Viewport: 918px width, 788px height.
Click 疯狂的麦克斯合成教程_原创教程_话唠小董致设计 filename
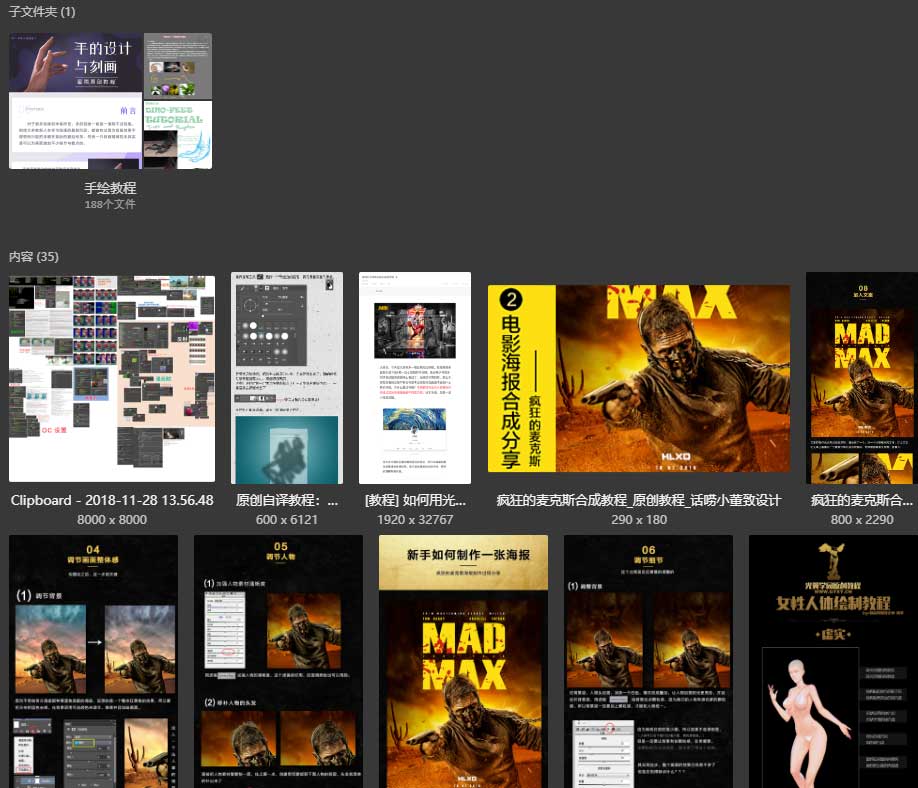[x=639, y=500]
